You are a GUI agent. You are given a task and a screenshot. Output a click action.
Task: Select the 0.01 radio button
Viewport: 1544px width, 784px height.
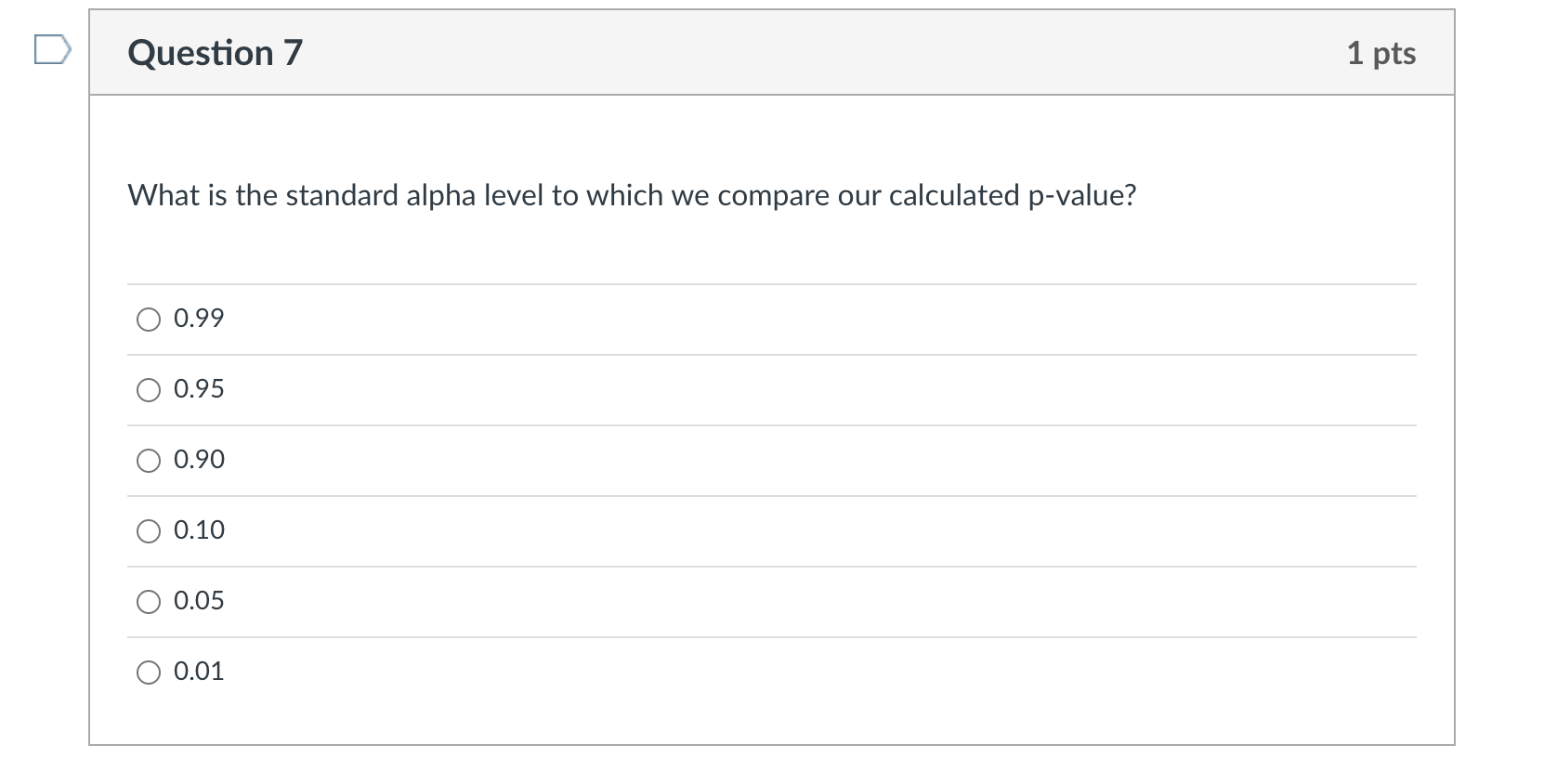(x=149, y=672)
